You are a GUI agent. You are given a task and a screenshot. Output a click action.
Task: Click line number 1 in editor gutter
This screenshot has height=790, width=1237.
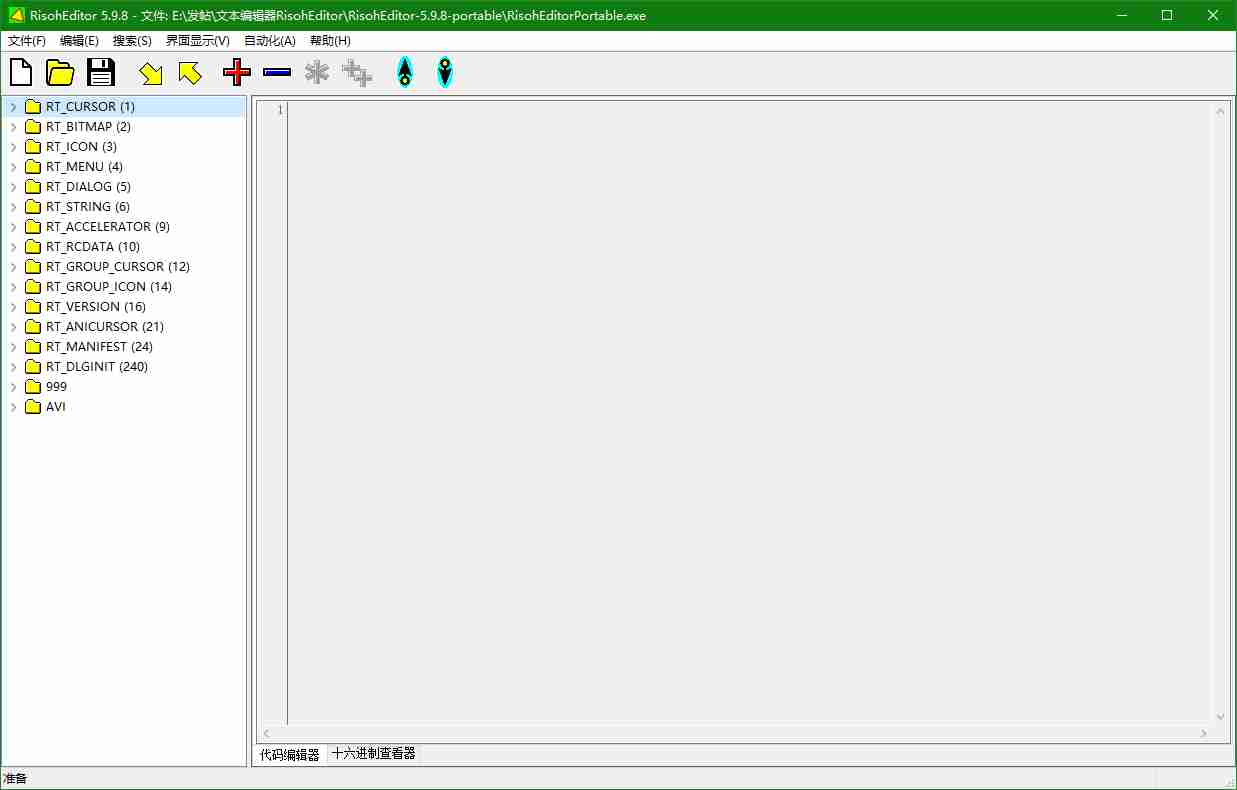pos(280,110)
